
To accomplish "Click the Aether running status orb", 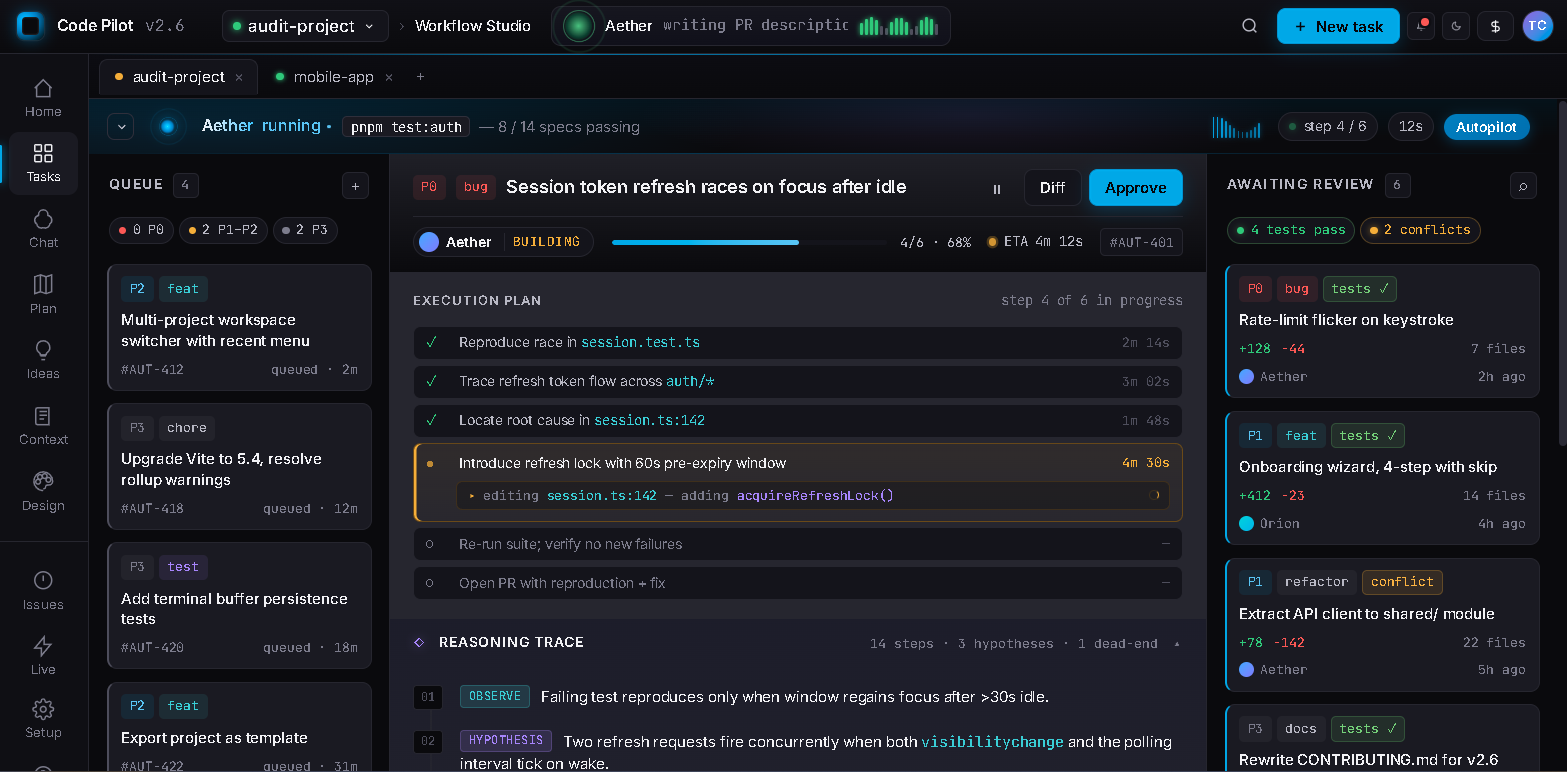I will (168, 126).
